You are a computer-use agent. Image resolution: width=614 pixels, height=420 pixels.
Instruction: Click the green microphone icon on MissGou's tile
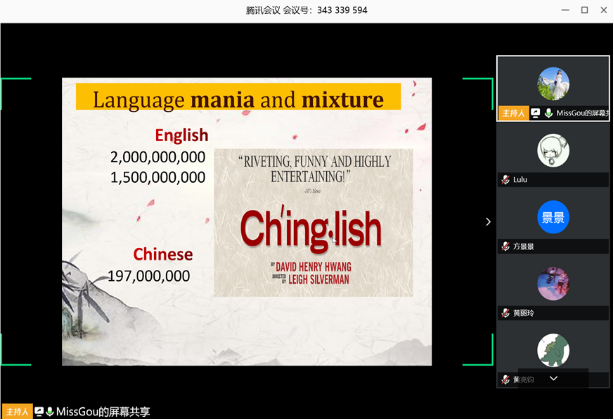point(549,113)
